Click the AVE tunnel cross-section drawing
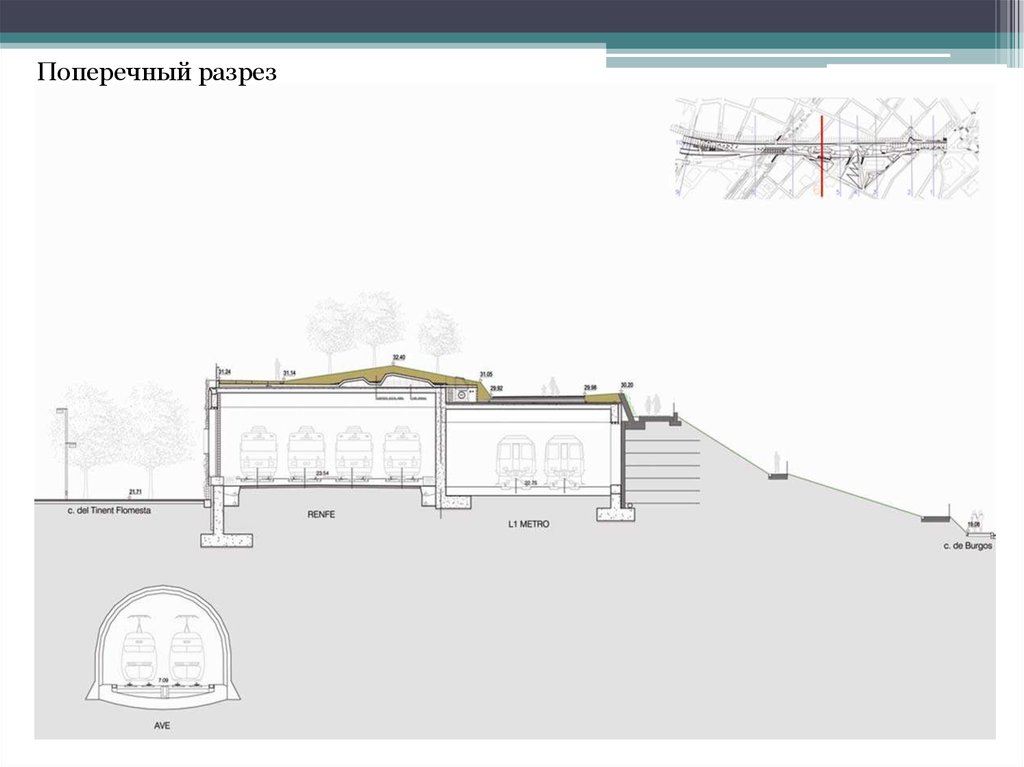1024x767 pixels. [162, 645]
